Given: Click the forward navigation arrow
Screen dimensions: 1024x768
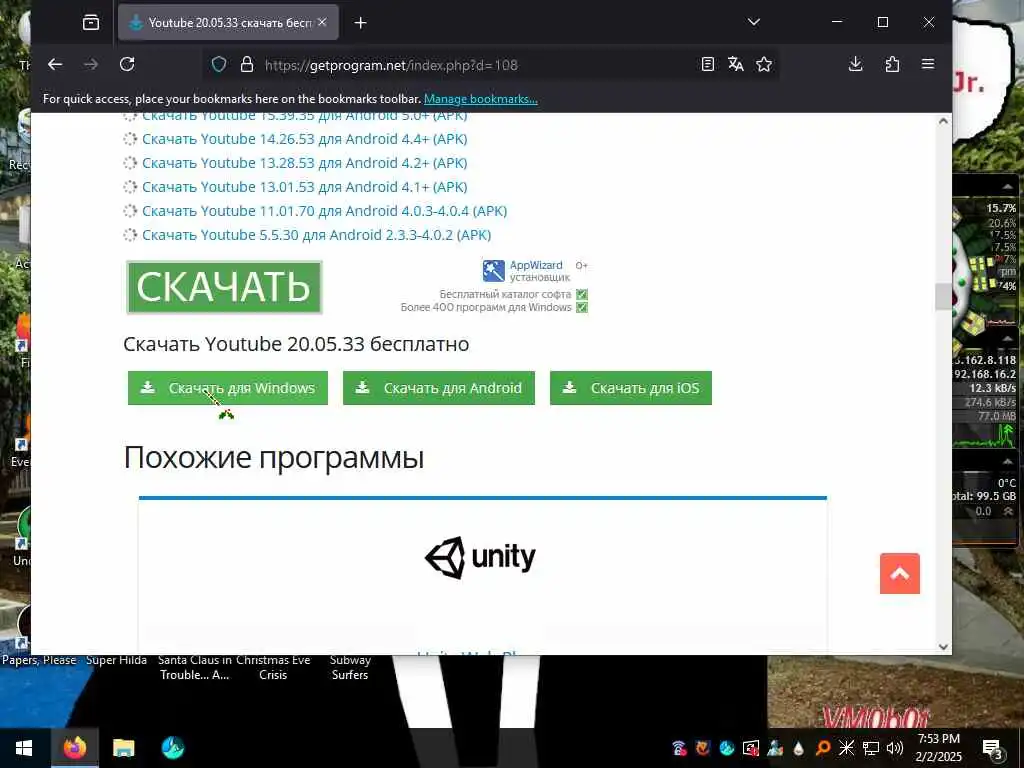Looking at the screenshot, I should pyautogui.click(x=91, y=64).
